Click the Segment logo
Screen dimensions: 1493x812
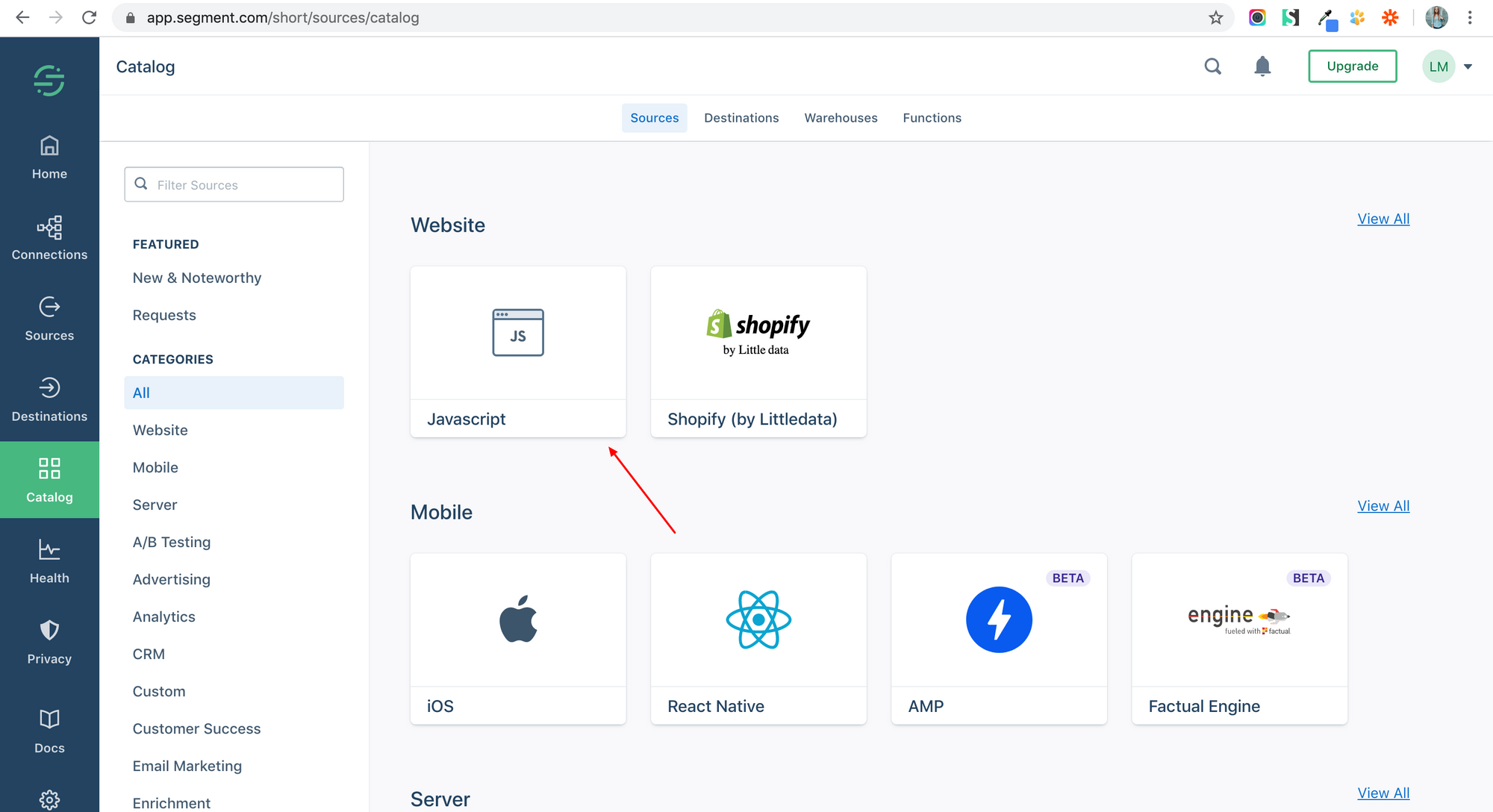click(x=49, y=78)
